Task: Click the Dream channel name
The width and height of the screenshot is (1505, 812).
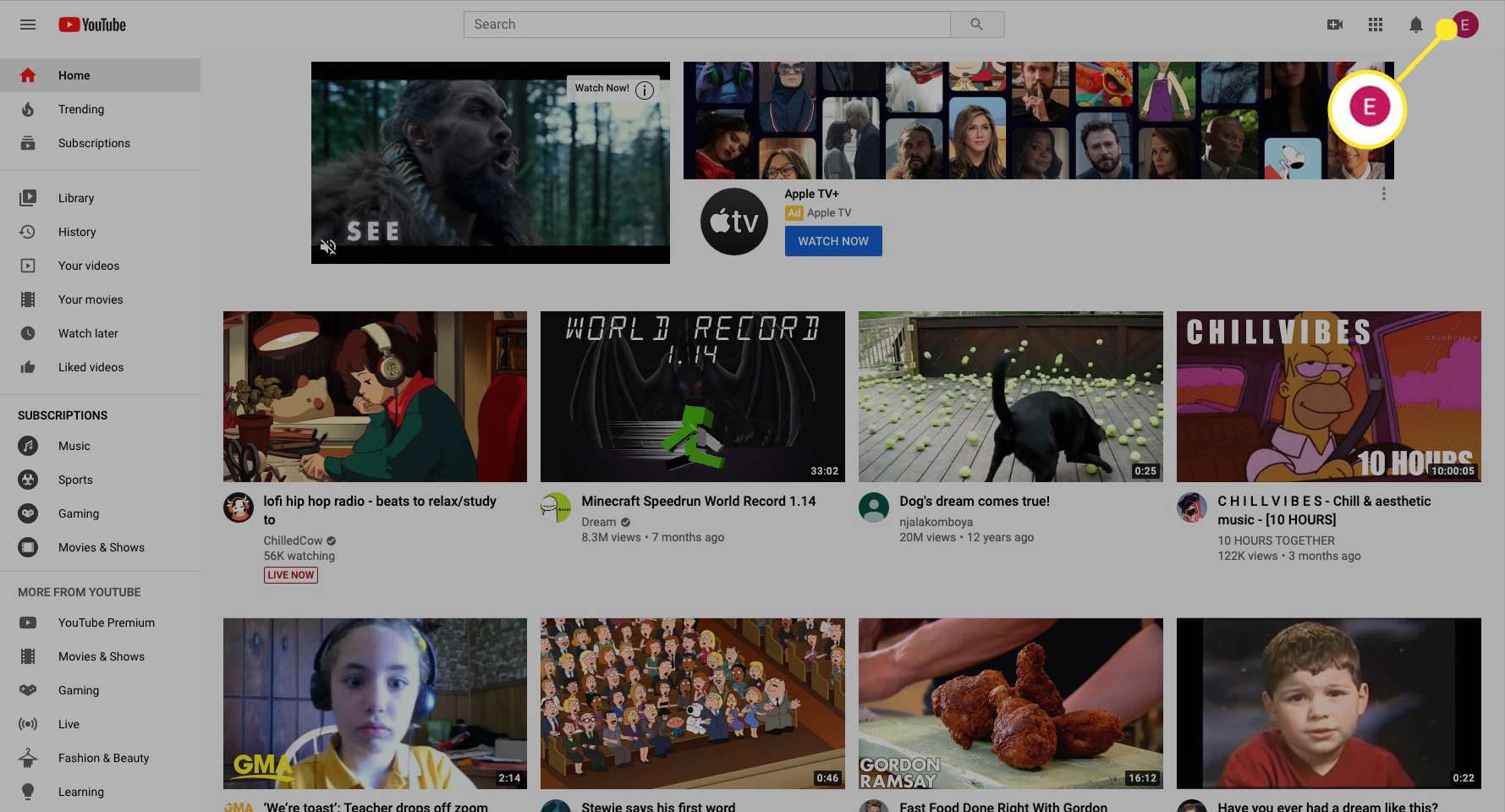Action: [599, 522]
